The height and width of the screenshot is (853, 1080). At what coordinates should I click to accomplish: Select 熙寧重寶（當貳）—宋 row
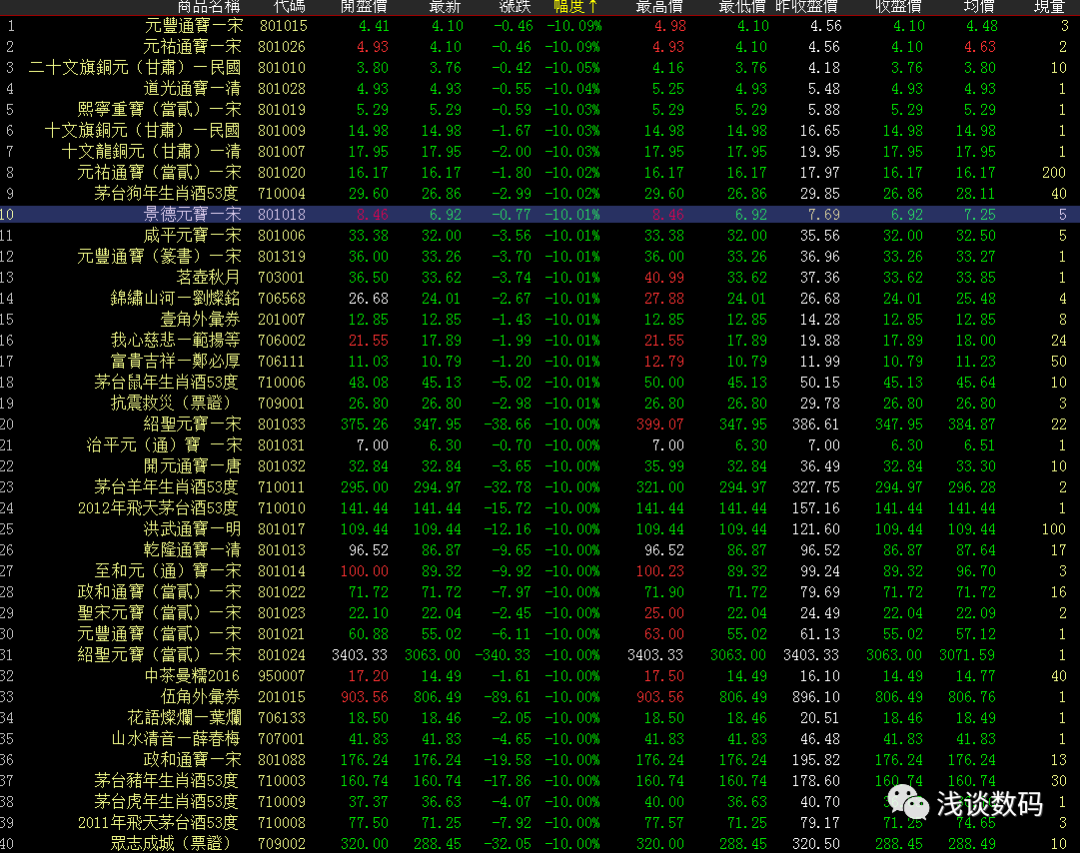tap(540, 110)
